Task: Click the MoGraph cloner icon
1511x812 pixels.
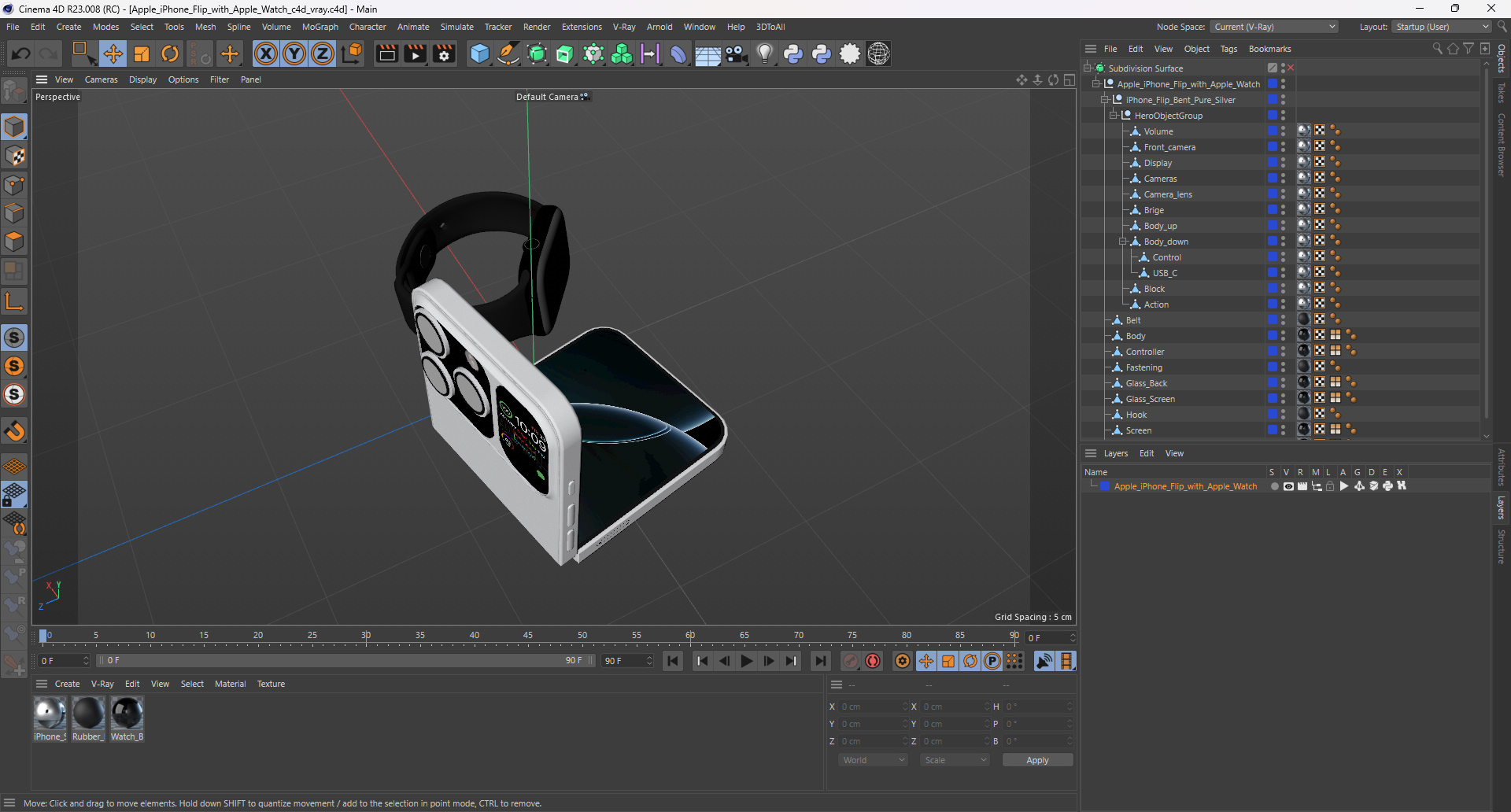Action: click(x=622, y=54)
